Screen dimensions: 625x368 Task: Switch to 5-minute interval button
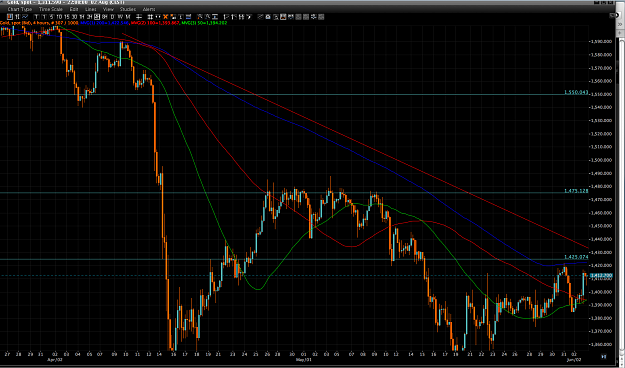click(51, 16)
